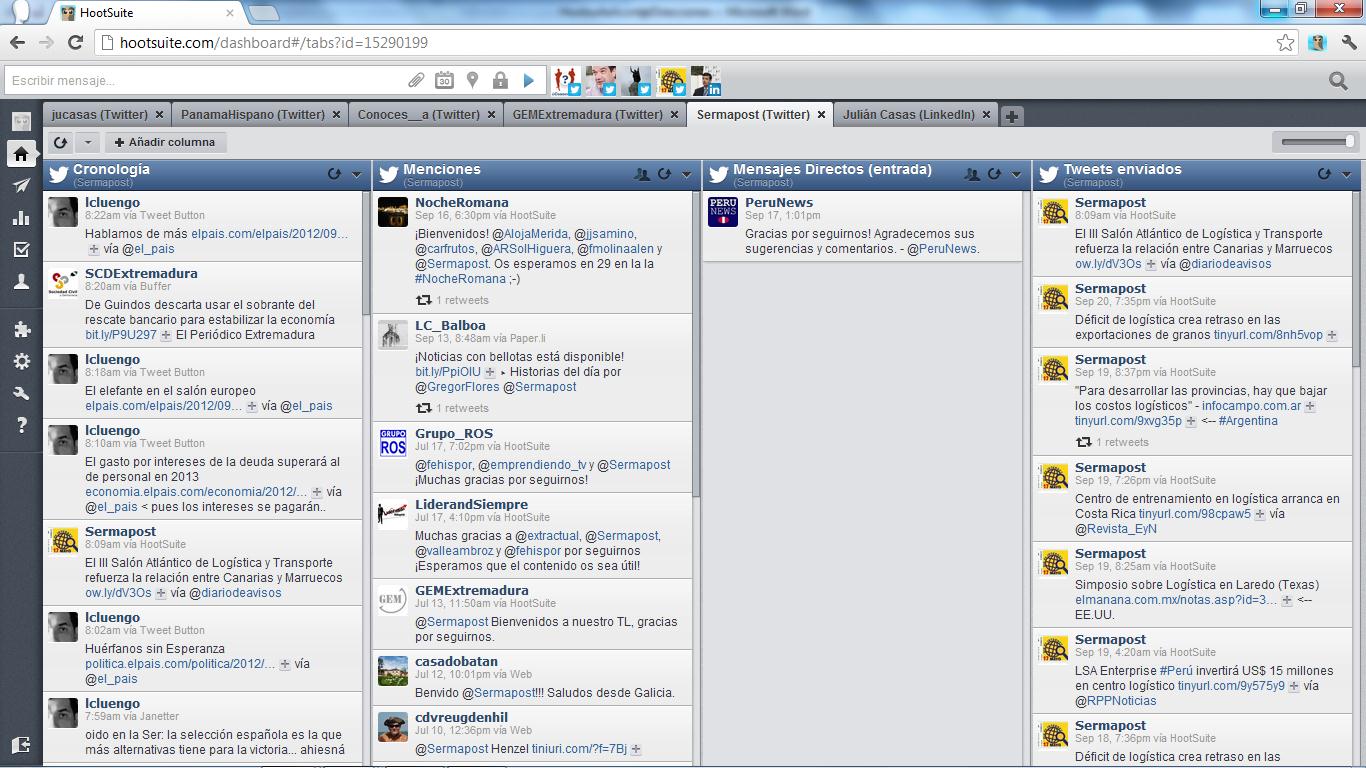This screenshot has height=768, width=1366.
Task: Click the add new tab plus icon
Action: point(1012,116)
